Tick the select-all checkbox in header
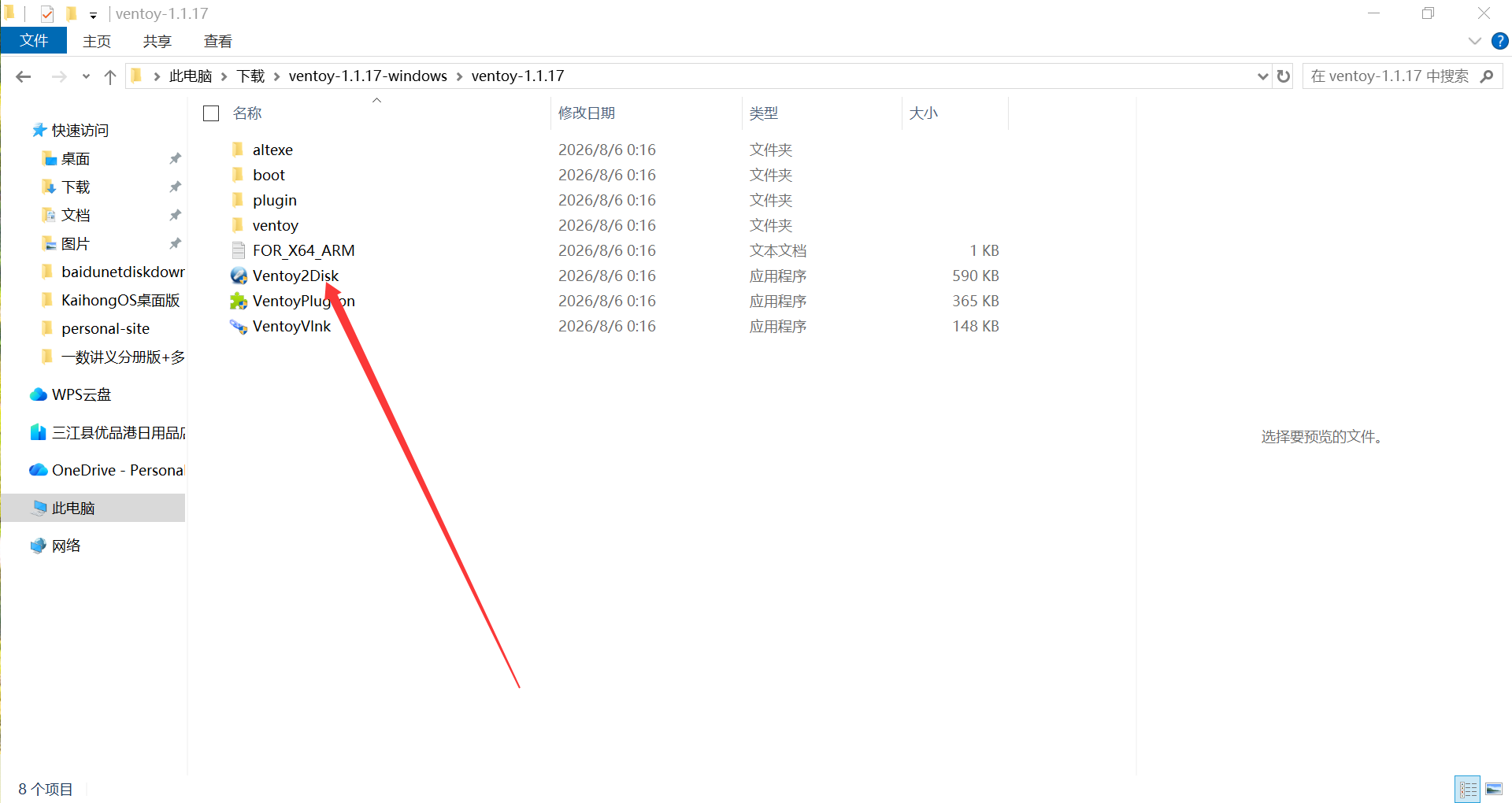 click(211, 113)
